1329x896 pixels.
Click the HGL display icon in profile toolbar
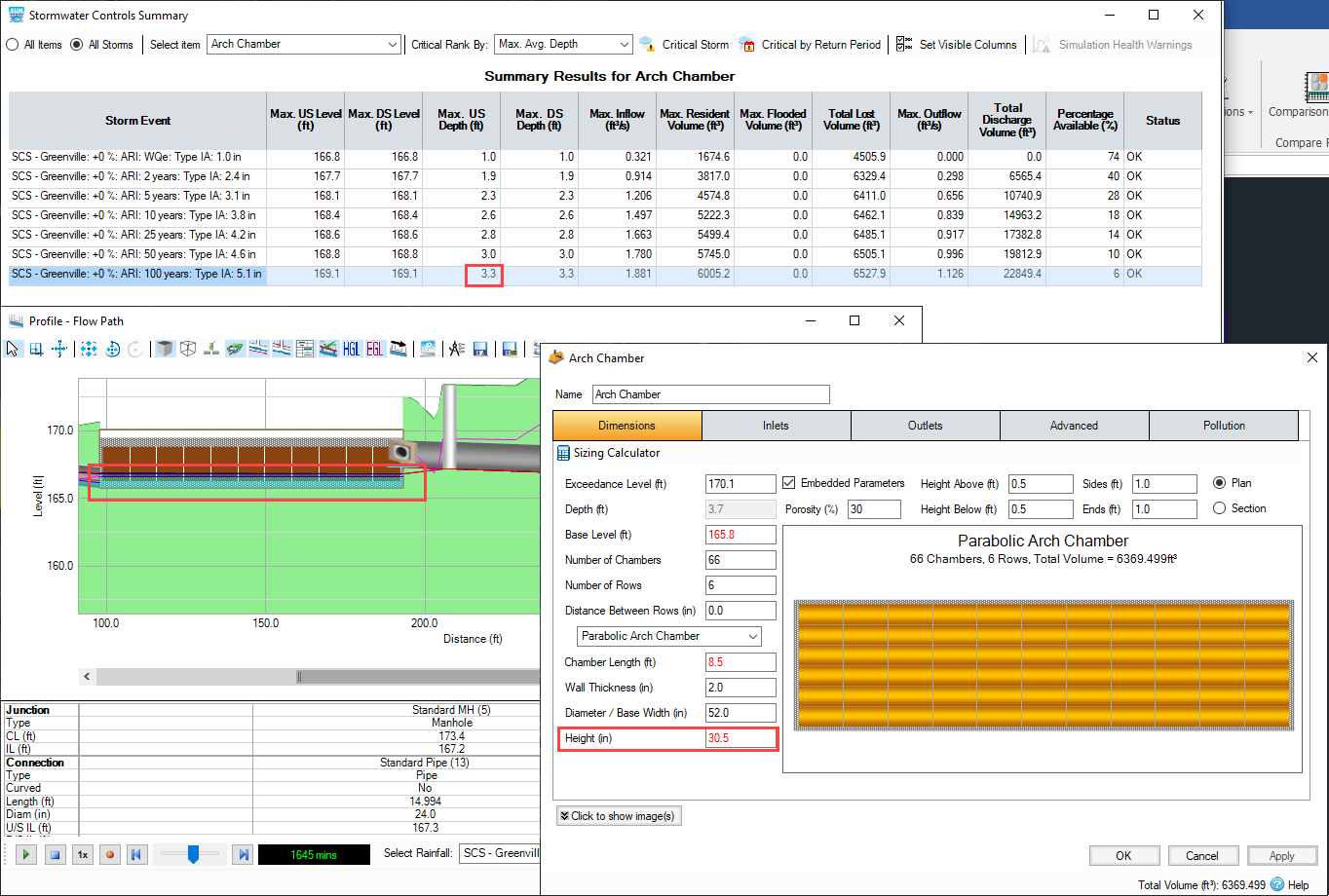[x=352, y=349]
